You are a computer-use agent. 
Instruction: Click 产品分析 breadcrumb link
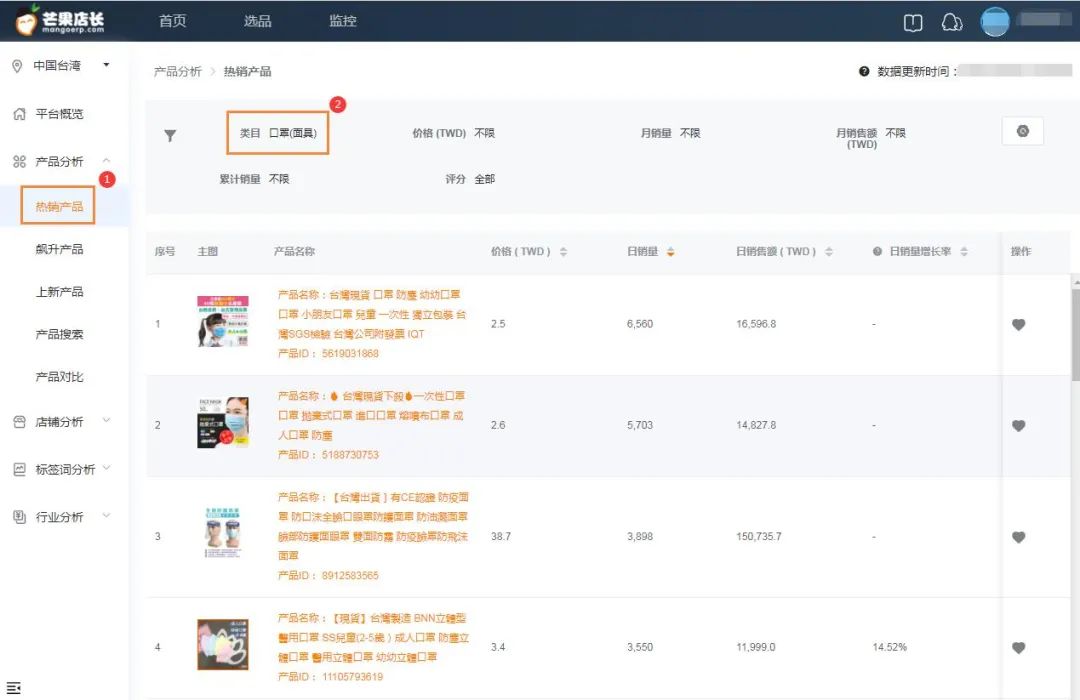point(177,71)
